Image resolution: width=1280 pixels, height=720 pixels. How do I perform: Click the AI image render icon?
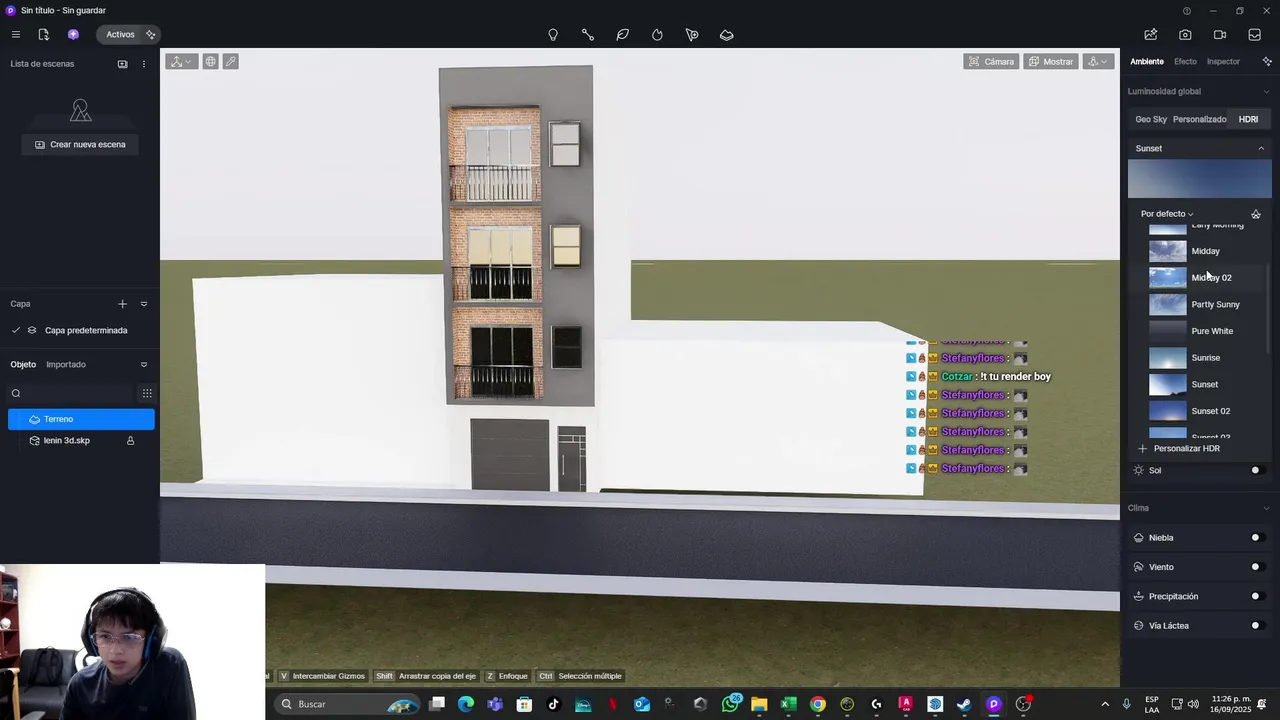(1151, 34)
